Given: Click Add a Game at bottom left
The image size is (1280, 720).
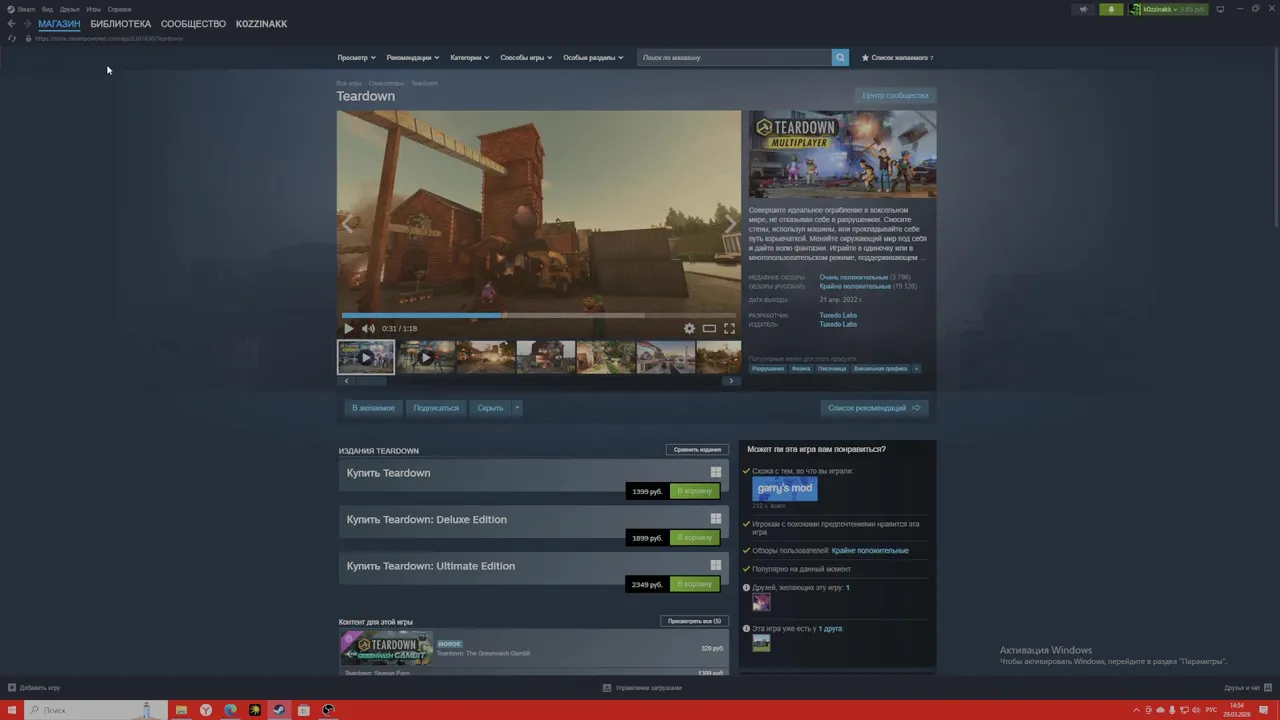Looking at the screenshot, I should click(x=34, y=688).
